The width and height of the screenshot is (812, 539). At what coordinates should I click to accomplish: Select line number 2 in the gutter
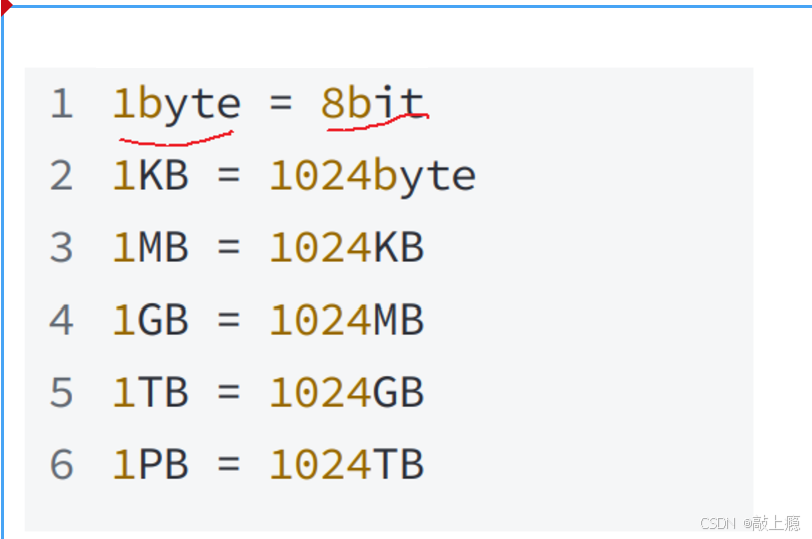coord(62,176)
